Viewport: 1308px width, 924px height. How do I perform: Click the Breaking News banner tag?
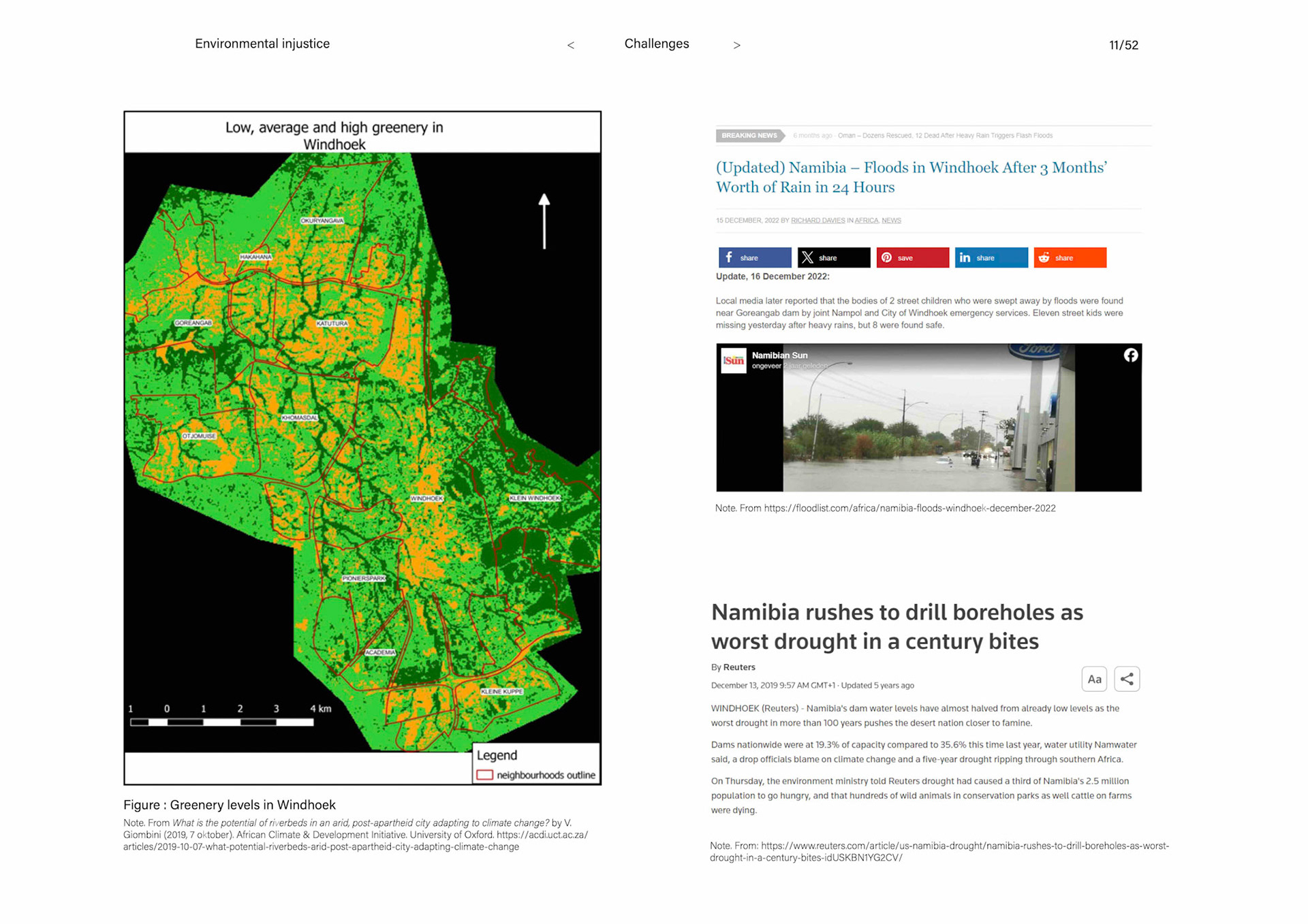tap(749, 136)
